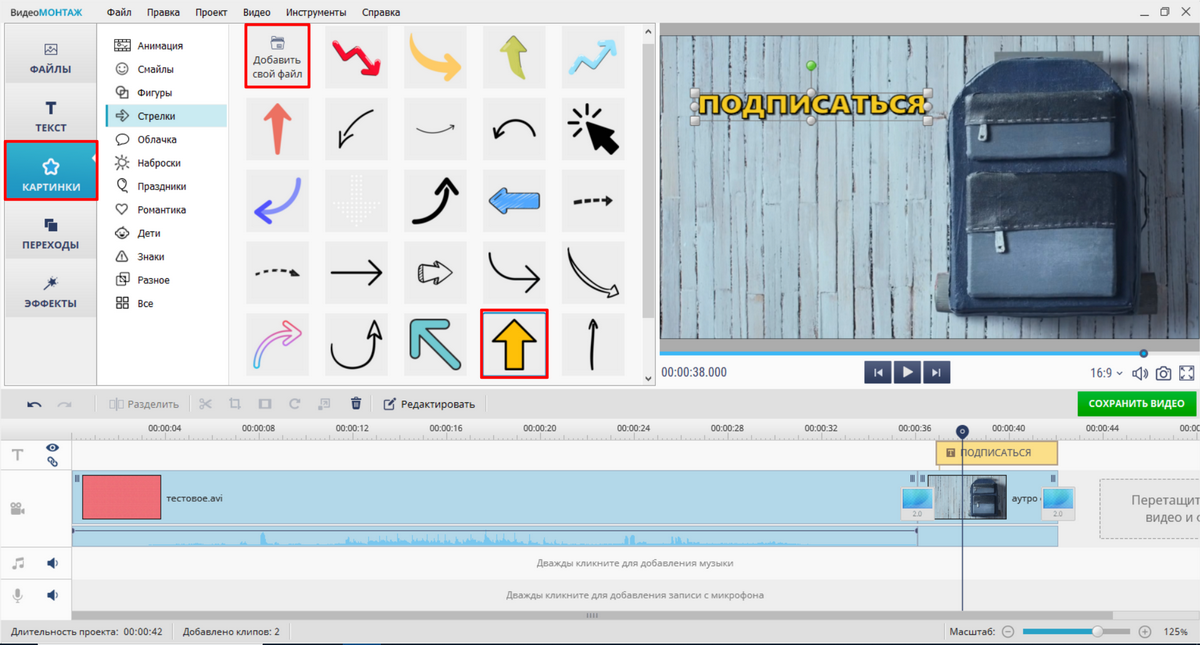Play the video preview

click(908, 372)
